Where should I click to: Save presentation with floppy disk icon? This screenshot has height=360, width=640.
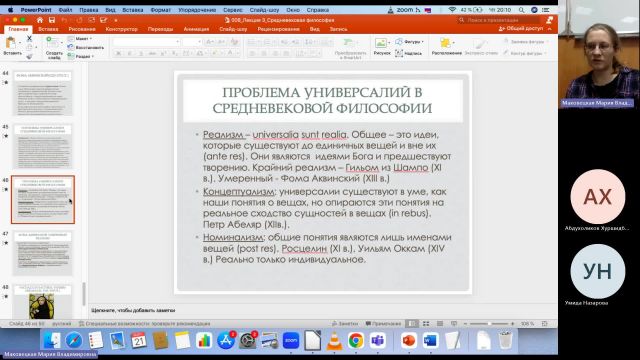pyautogui.click(x=52, y=20)
